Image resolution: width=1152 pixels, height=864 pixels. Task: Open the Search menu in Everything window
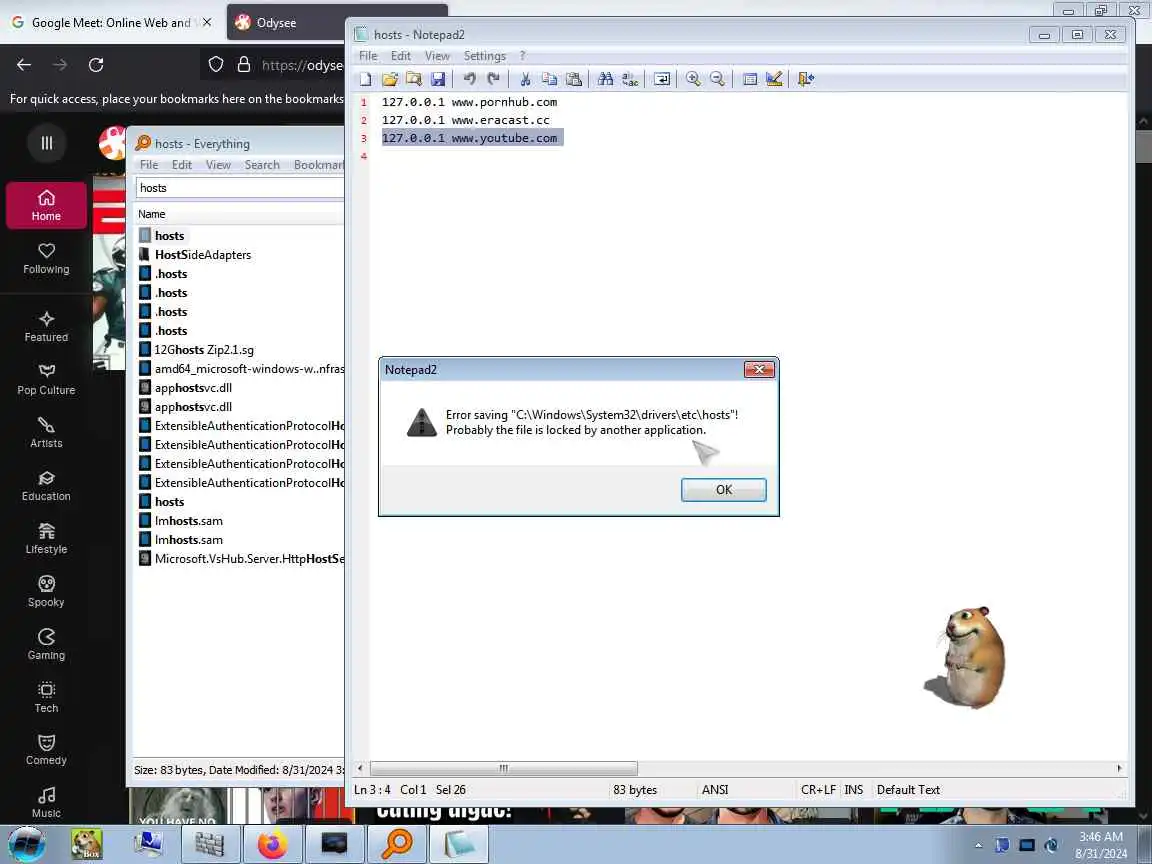tap(262, 165)
